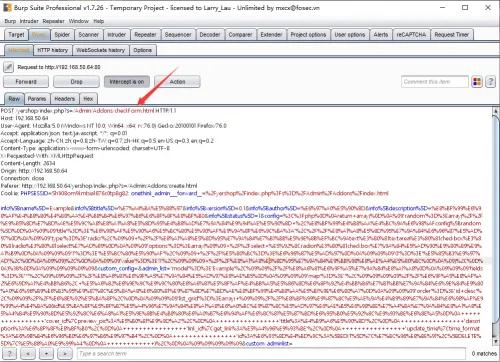Open the Repeater menu
Viewport: 500px width, 362px height.
[53, 21]
